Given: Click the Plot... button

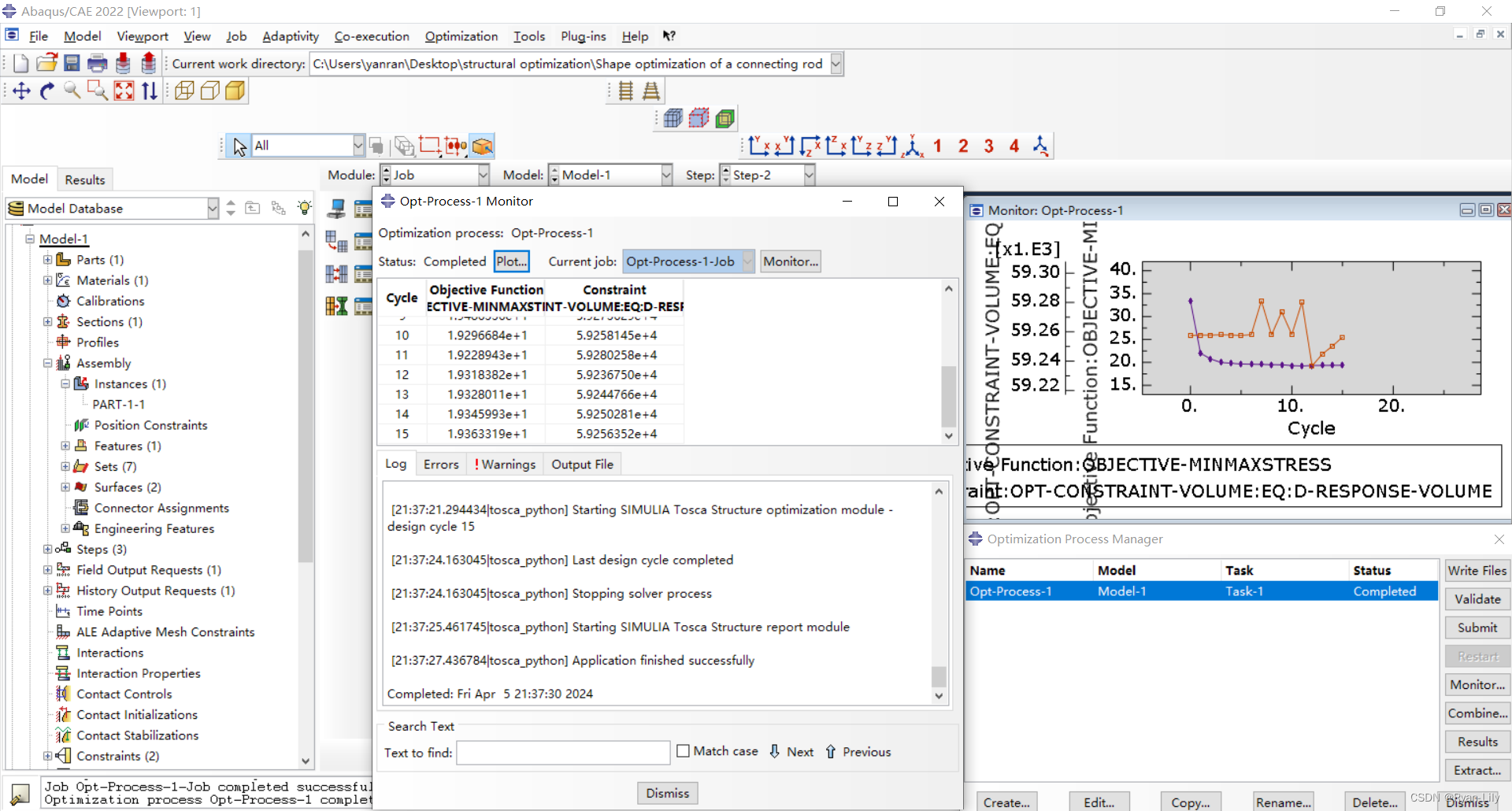Looking at the screenshot, I should (511, 261).
